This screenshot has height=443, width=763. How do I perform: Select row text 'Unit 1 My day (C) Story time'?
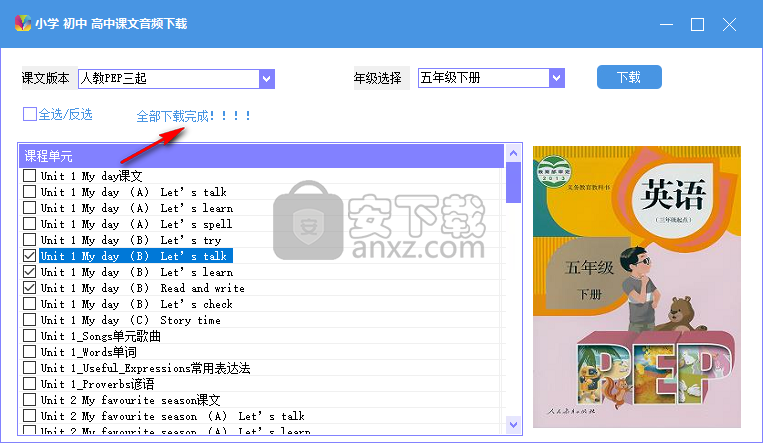[130, 320]
